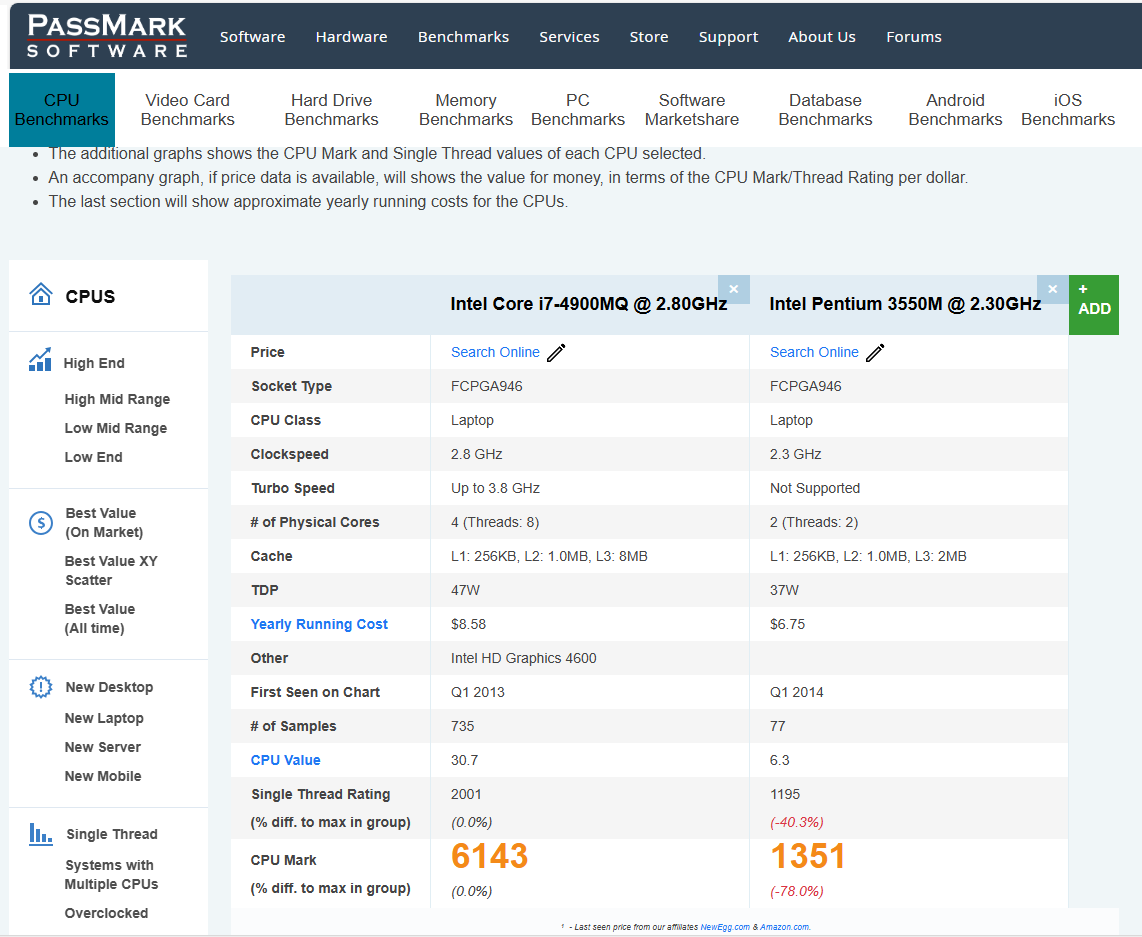Switch to Video Card Benchmarks tab

pyautogui.click(x=188, y=110)
